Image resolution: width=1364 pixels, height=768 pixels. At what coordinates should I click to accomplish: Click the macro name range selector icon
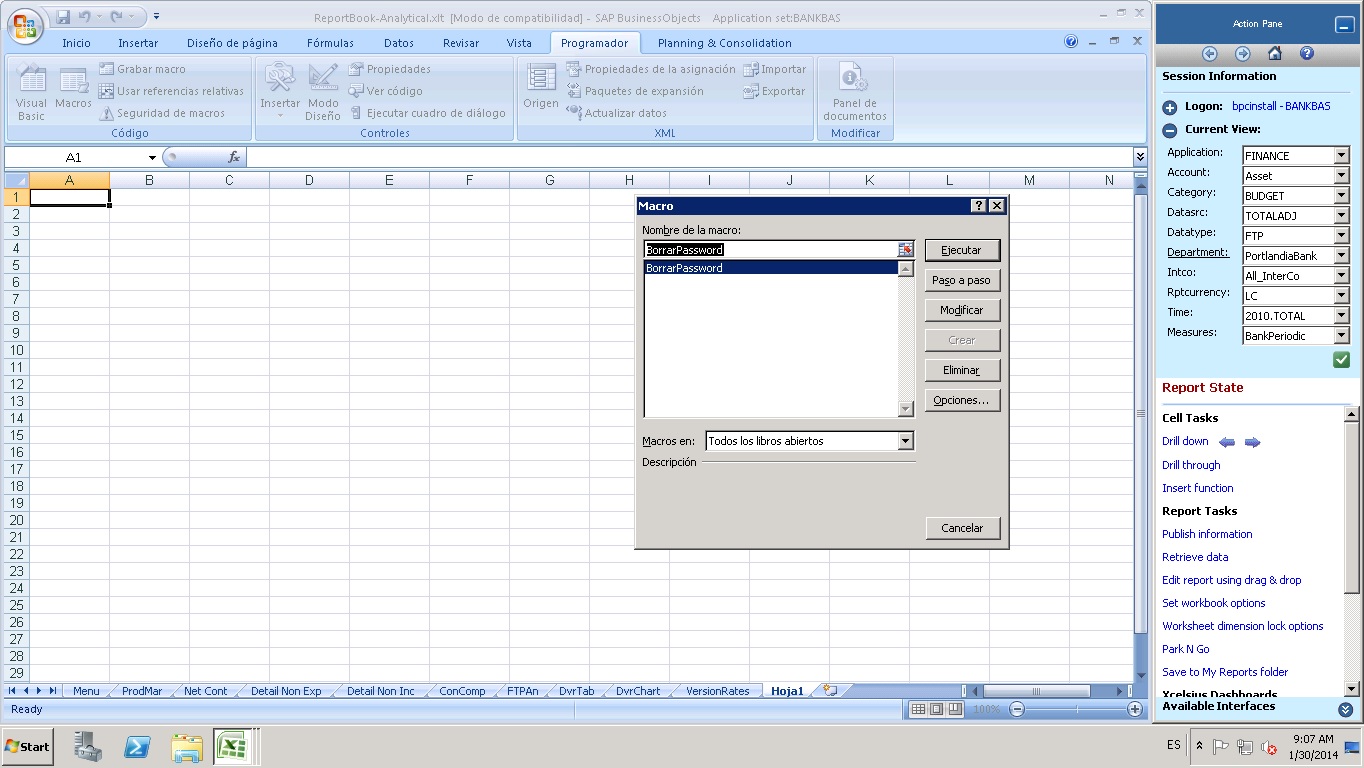[905, 250]
